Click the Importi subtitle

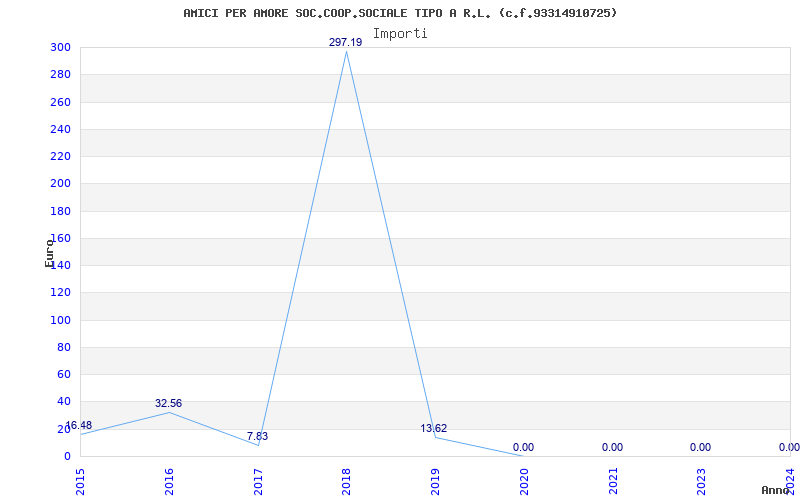(x=400, y=34)
